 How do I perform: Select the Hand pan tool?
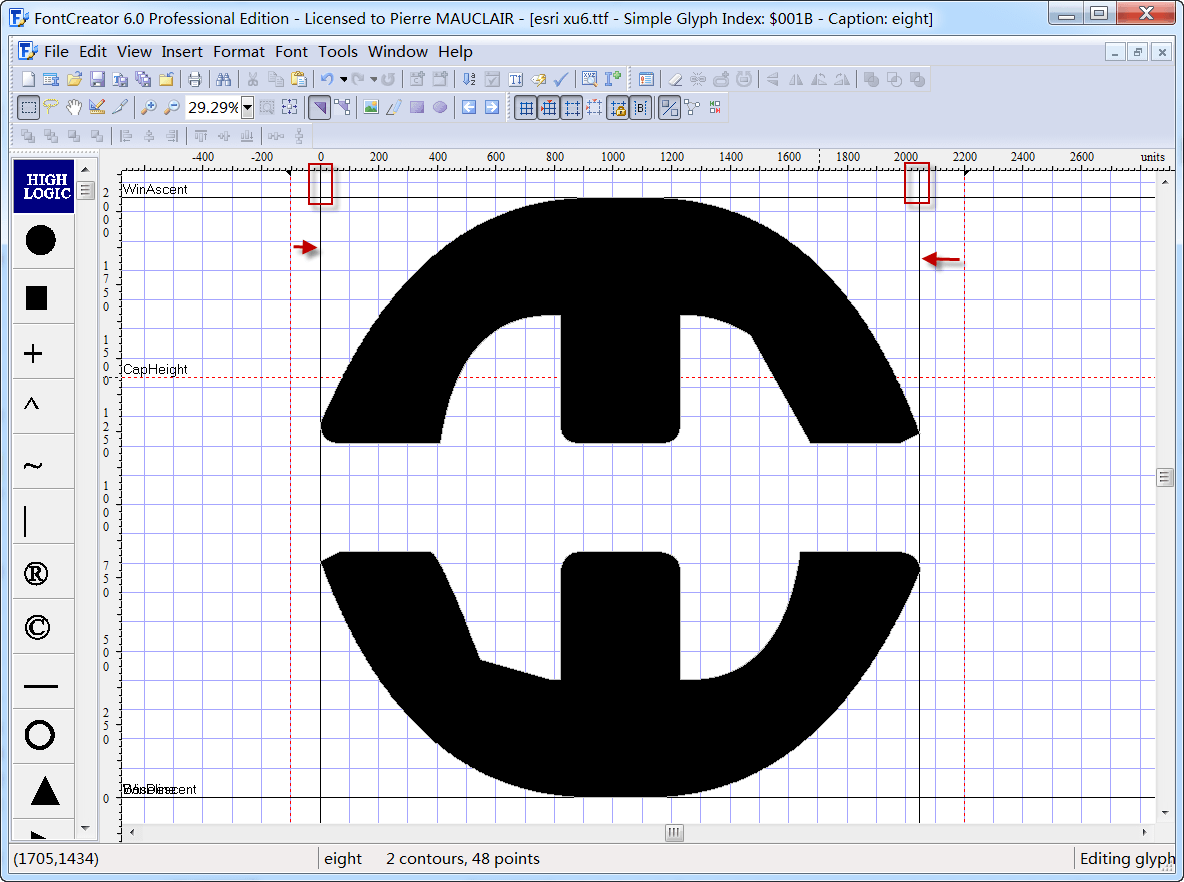tap(74, 107)
